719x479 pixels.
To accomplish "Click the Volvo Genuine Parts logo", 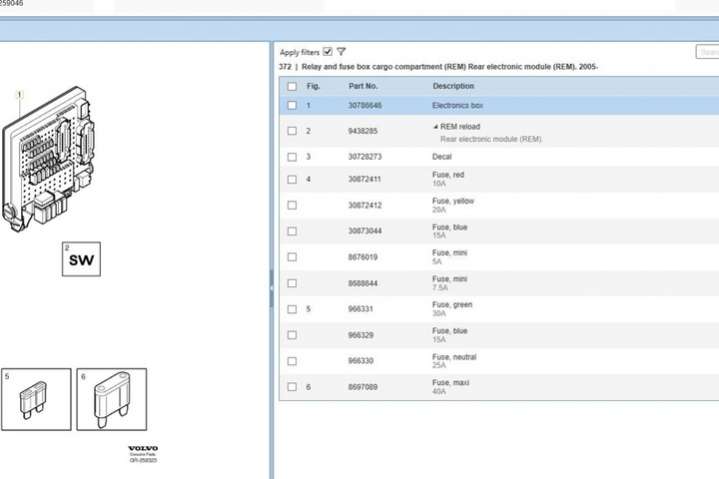I will pyautogui.click(x=143, y=453).
